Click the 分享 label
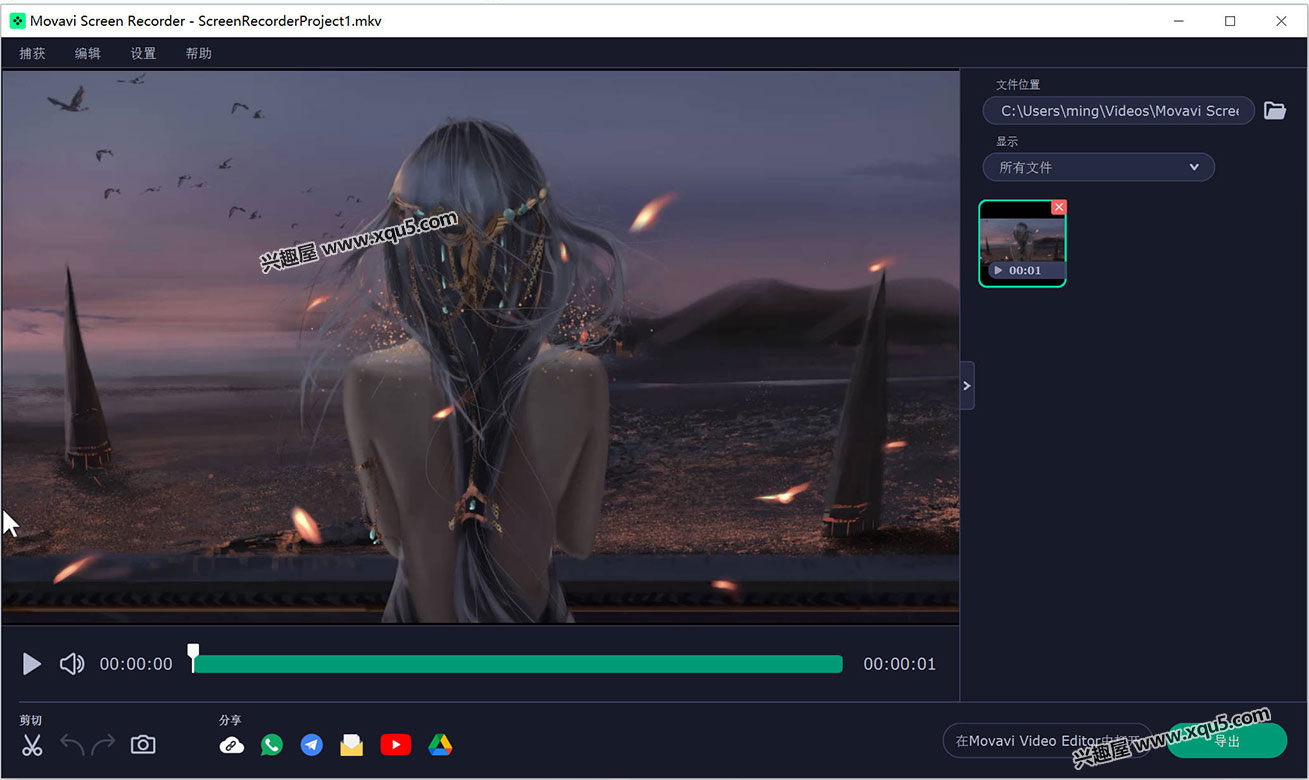Image resolution: width=1309 pixels, height=780 pixels. [230, 720]
